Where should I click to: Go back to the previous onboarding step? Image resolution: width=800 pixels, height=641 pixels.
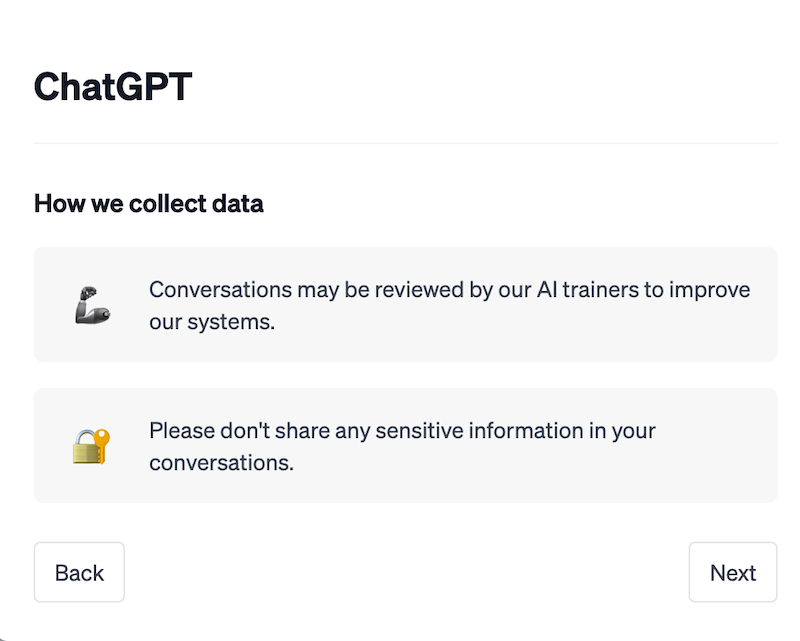pos(79,572)
